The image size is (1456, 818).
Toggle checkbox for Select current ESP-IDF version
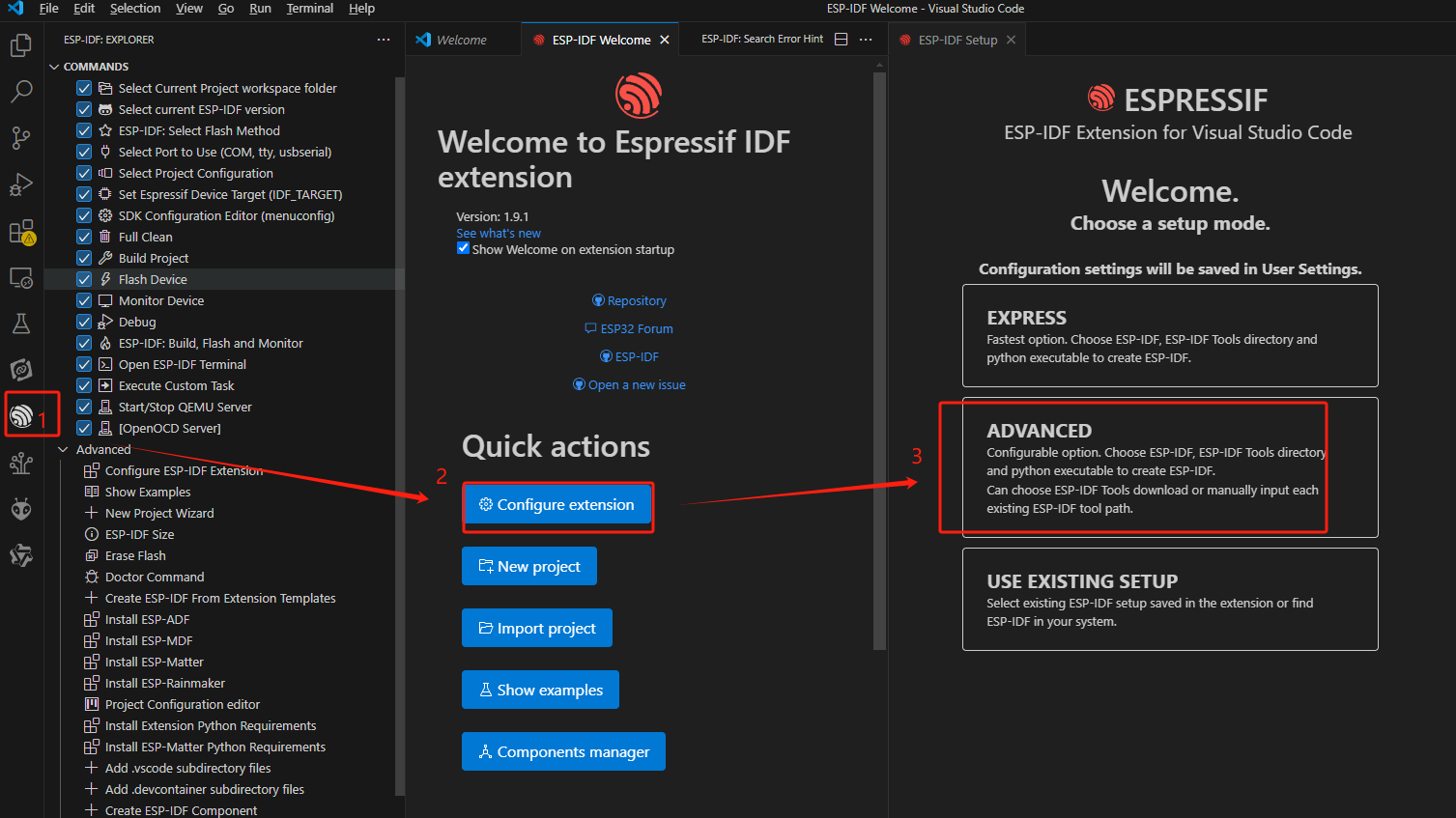tap(84, 109)
